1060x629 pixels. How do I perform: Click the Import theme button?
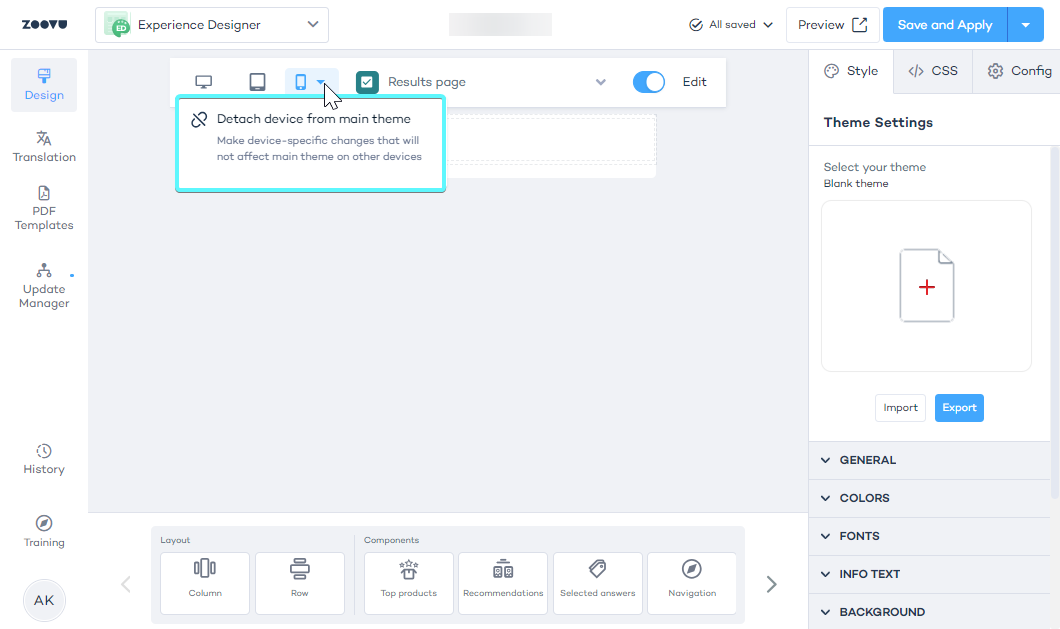(x=900, y=408)
